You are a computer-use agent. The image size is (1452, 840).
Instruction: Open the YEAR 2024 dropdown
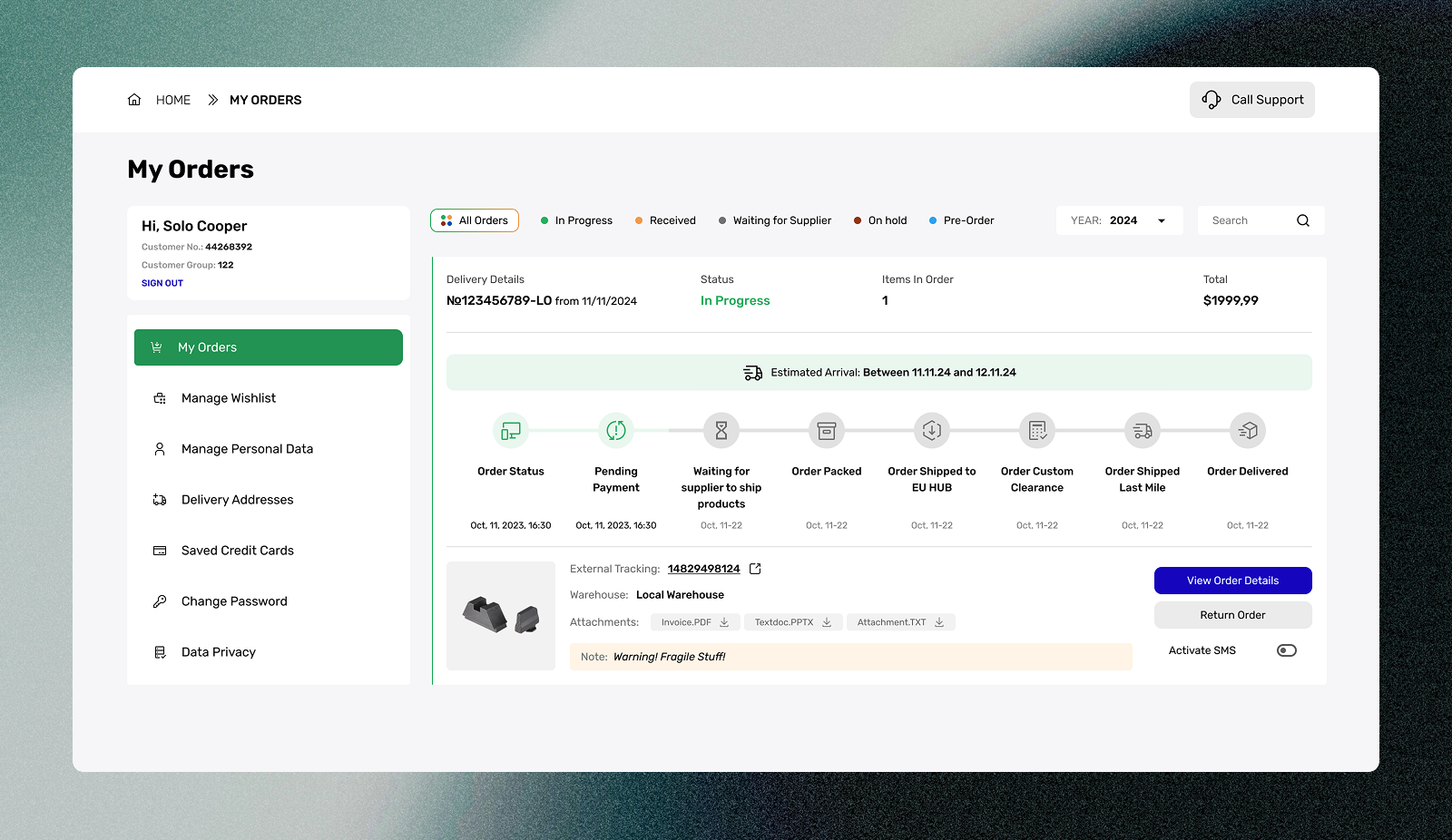(x=1119, y=220)
